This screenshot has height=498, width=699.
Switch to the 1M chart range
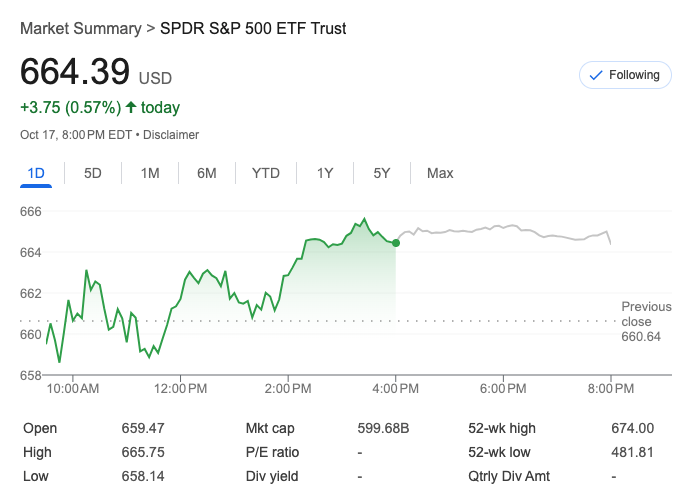(150, 173)
